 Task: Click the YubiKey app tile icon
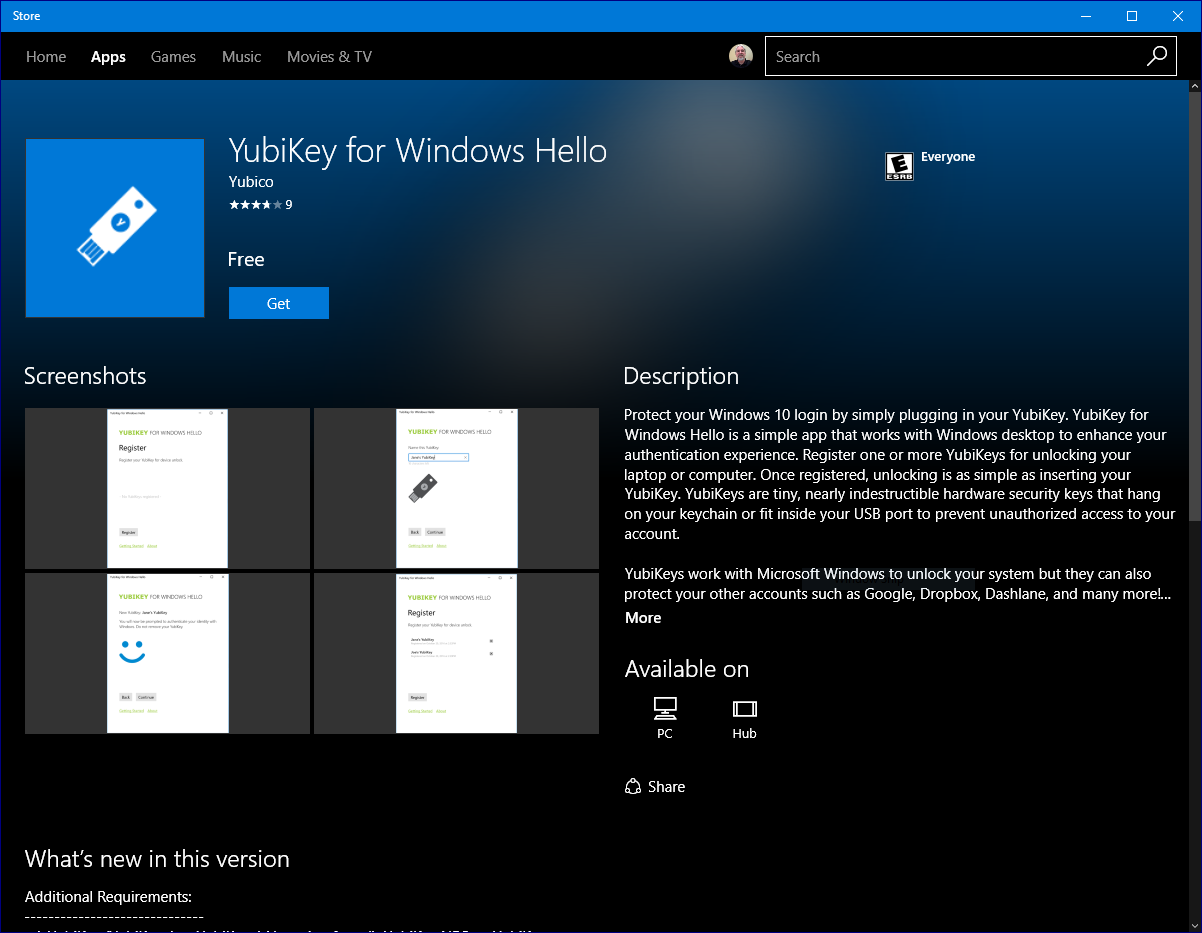(115, 229)
